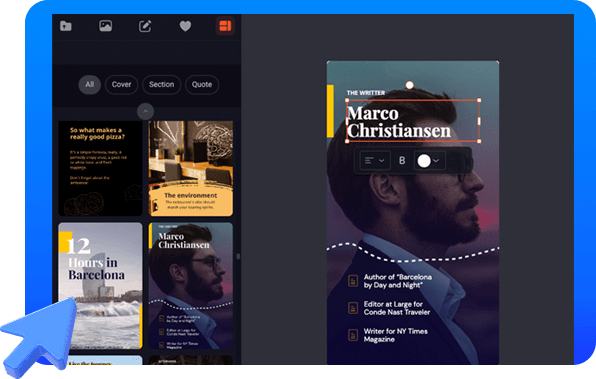Select the red layouts panel icon
Viewport: 596px width, 379px height.
point(225,26)
